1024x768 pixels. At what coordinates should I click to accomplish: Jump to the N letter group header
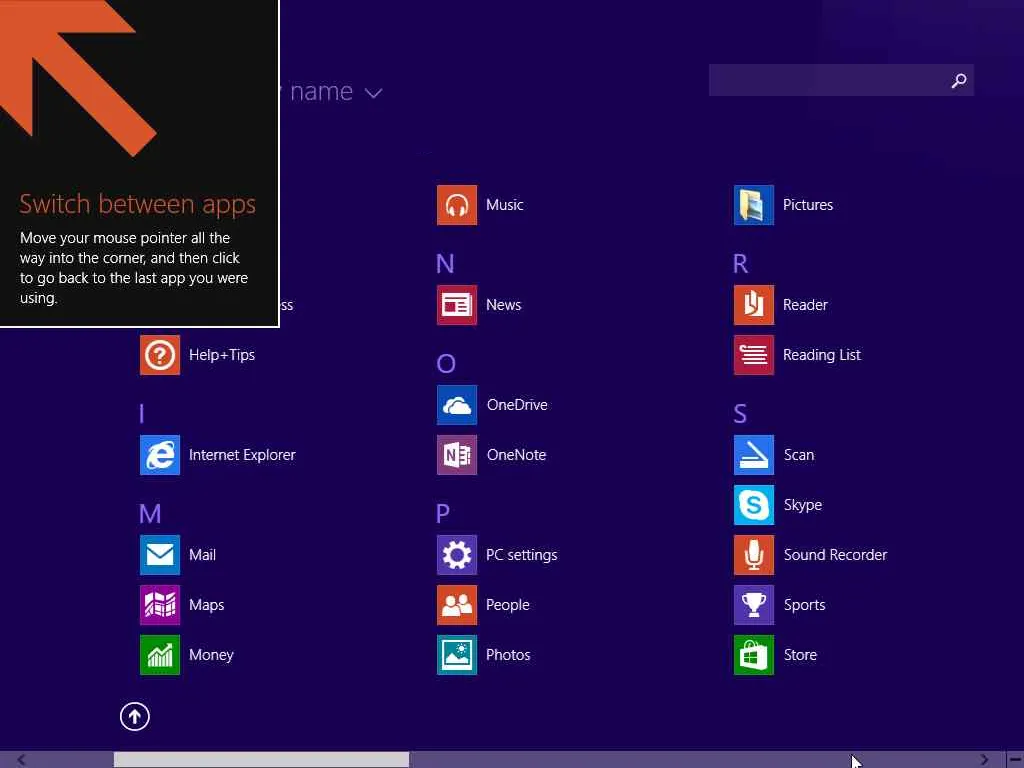pos(445,264)
